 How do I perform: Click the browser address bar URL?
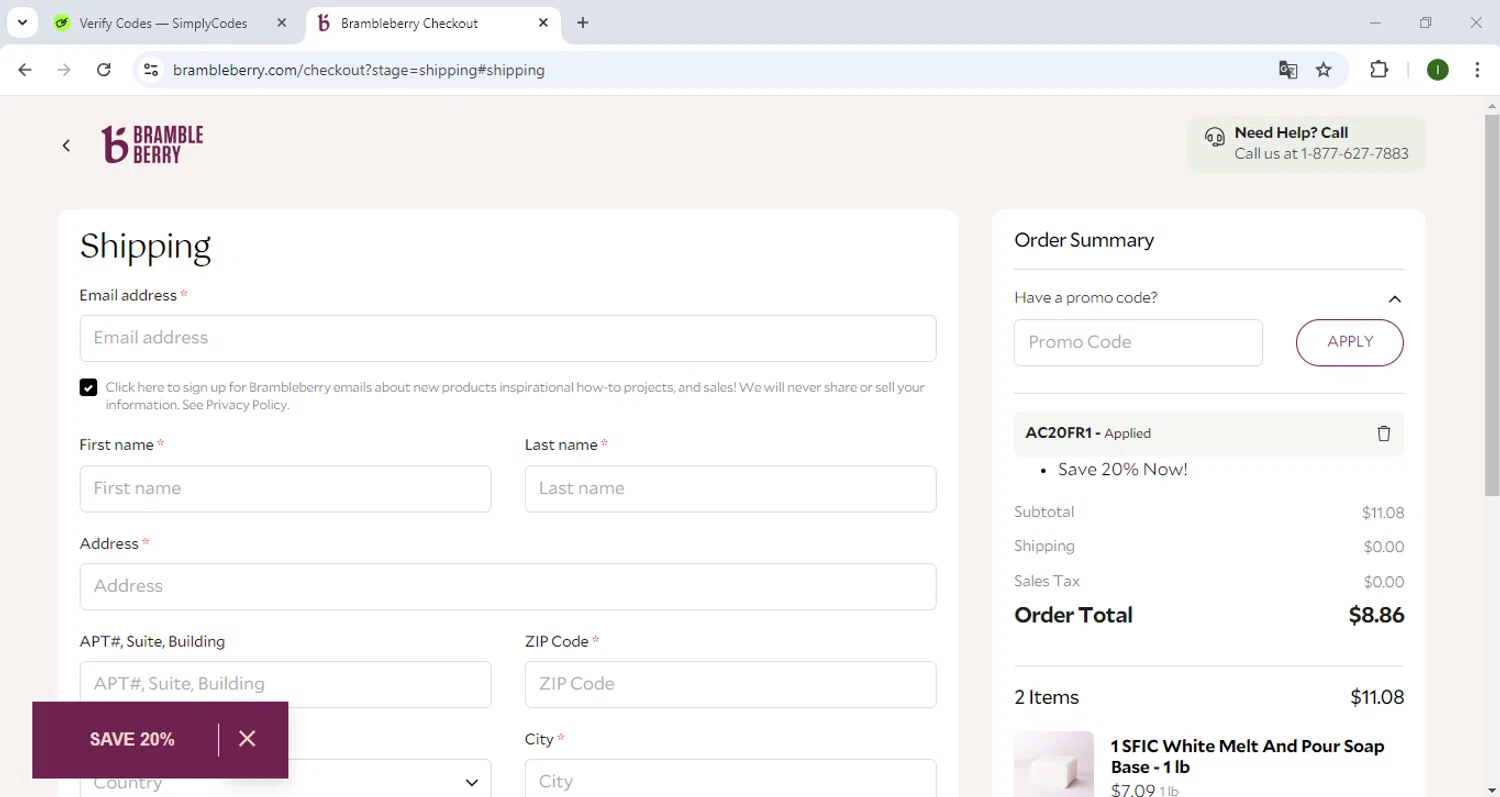359,70
